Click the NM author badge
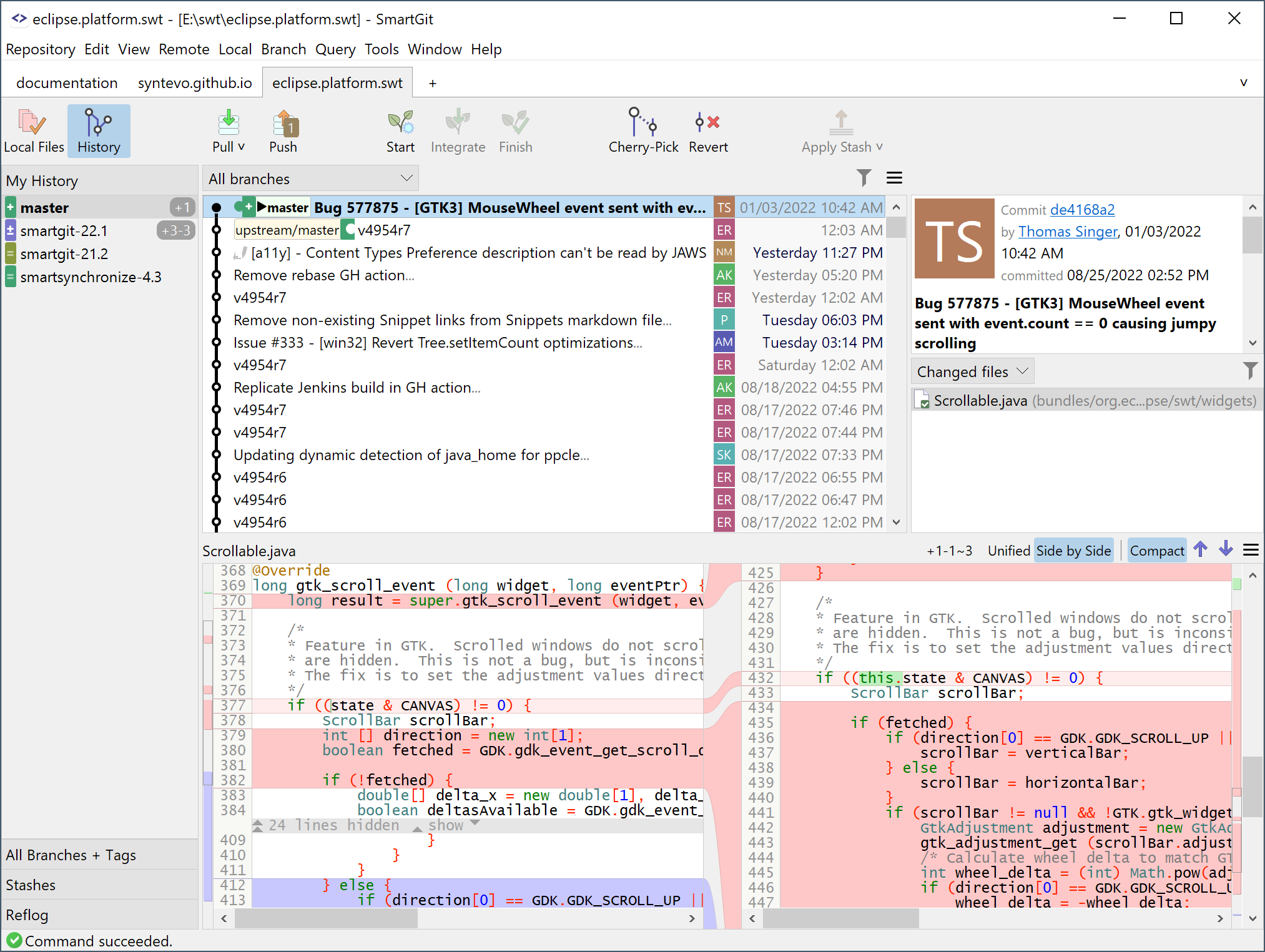 (724, 252)
